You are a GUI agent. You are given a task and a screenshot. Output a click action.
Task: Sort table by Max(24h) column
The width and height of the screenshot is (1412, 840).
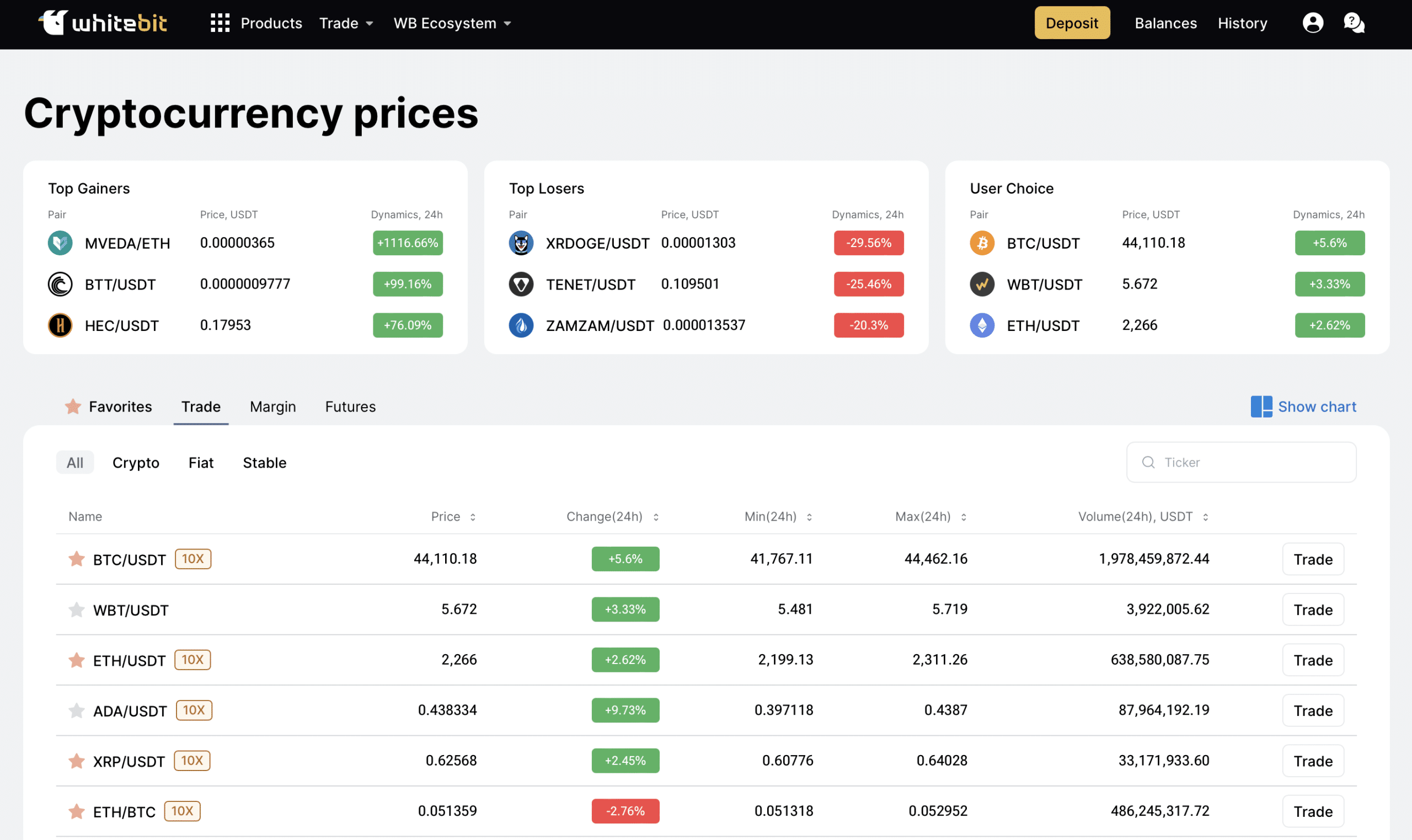pyautogui.click(x=931, y=517)
